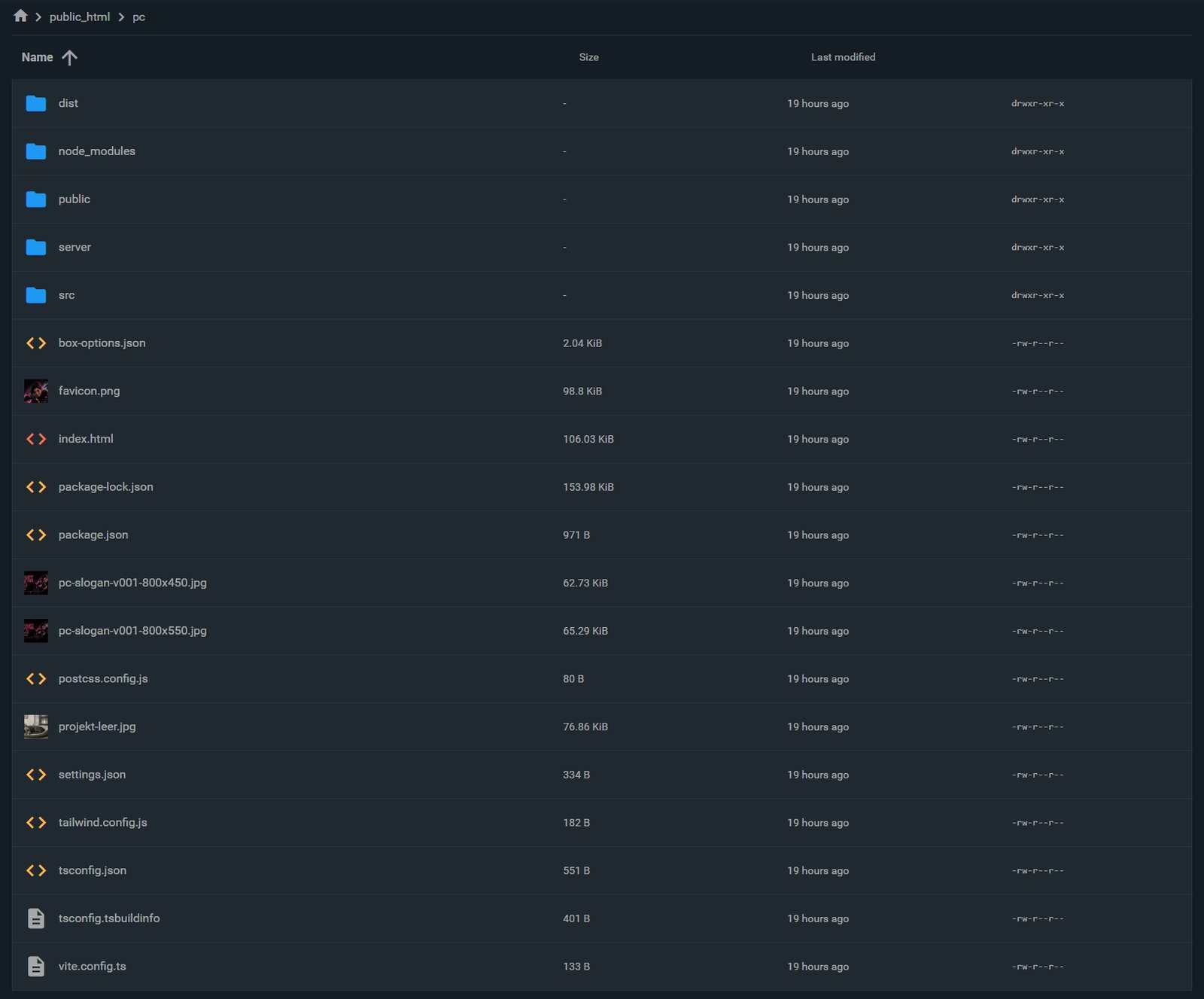Click the code icon of package-lock.json
The height and width of the screenshot is (999, 1204).
(36, 487)
